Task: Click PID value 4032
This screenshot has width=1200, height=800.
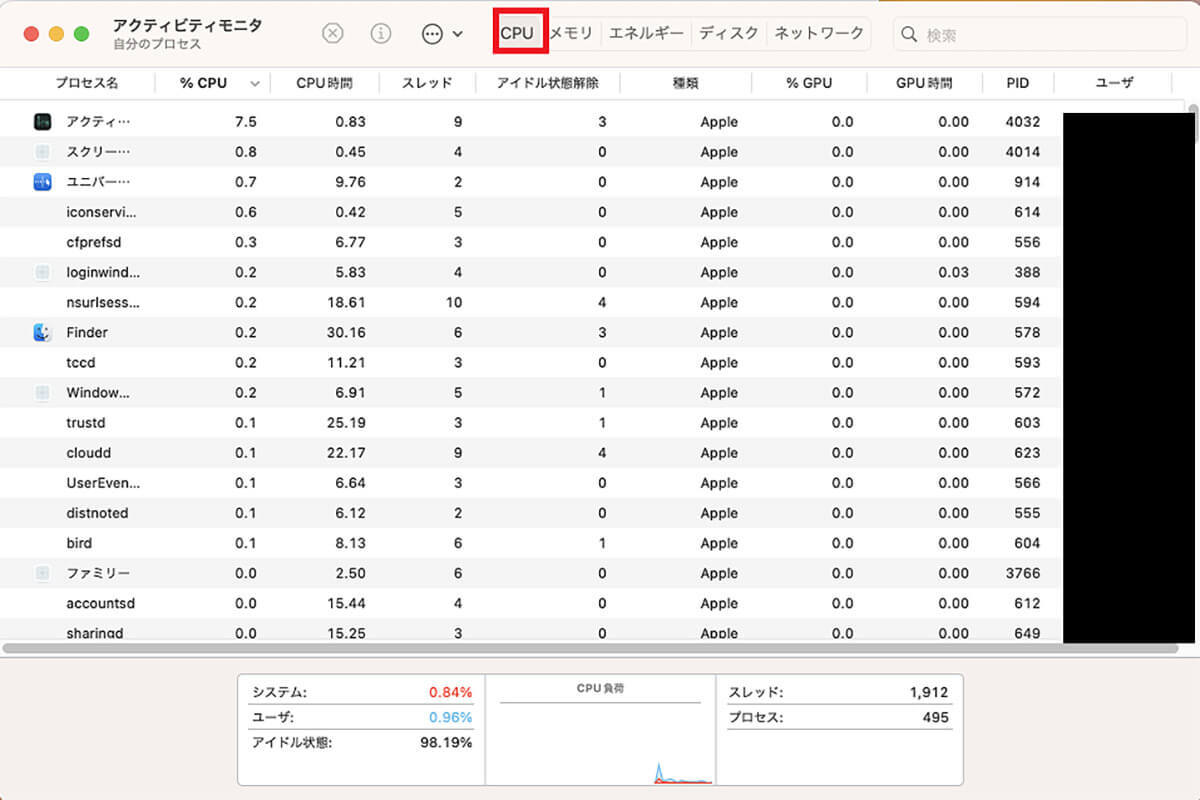Action: [1022, 122]
